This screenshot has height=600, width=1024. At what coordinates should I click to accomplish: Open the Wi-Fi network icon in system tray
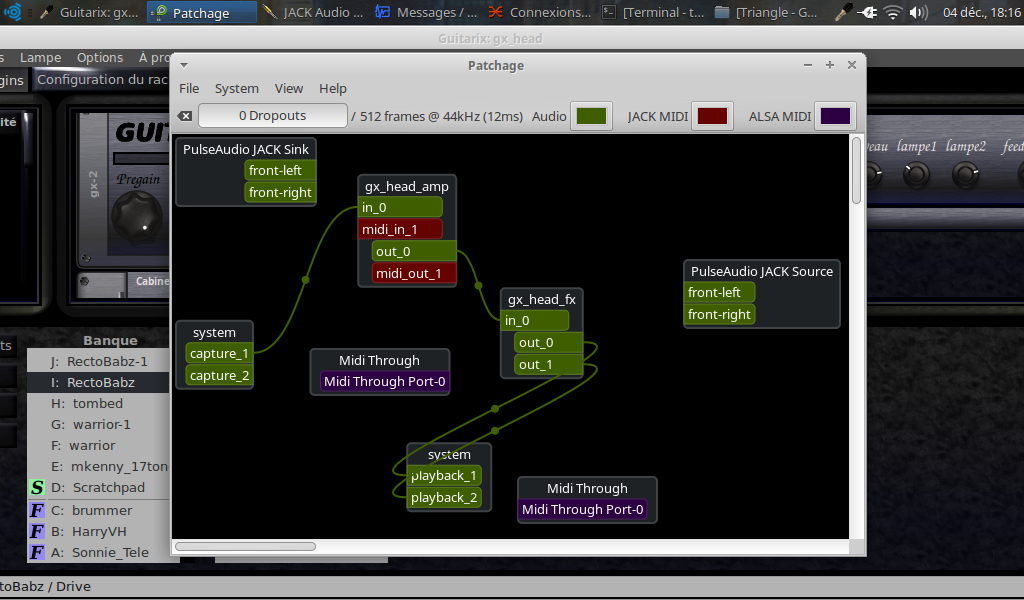[x=892, y=12]
